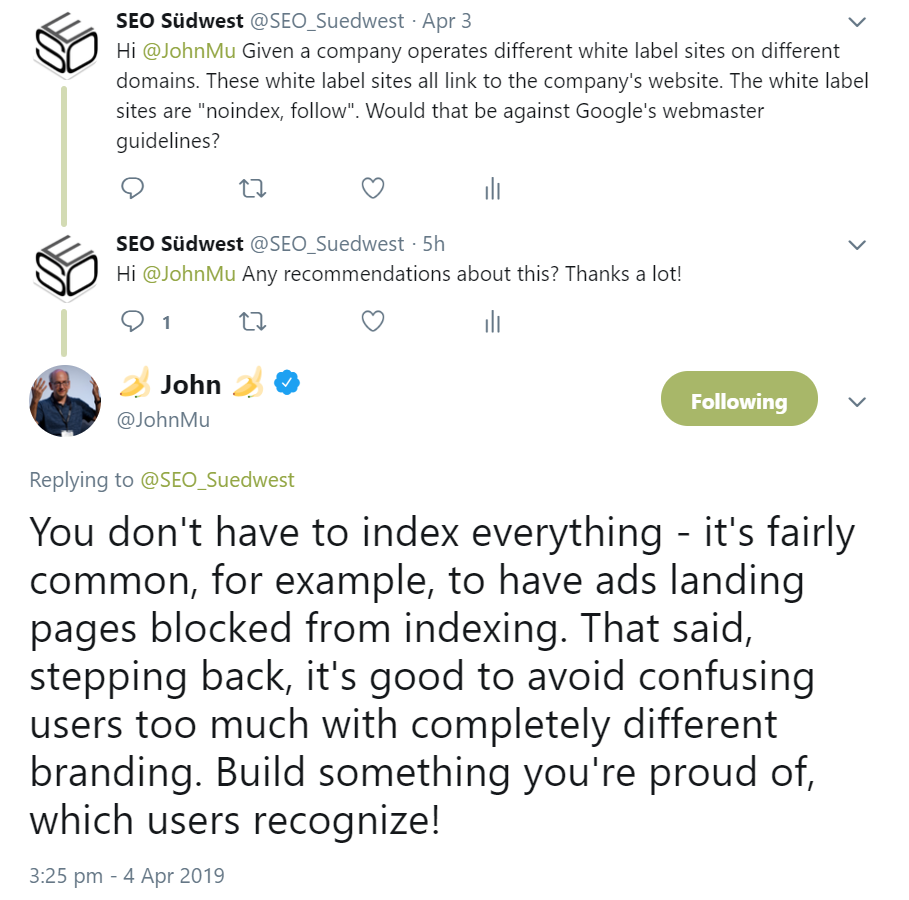Reply to the first SEO Südwest tweet
909x900 pixels.
[x=133, y=188]
